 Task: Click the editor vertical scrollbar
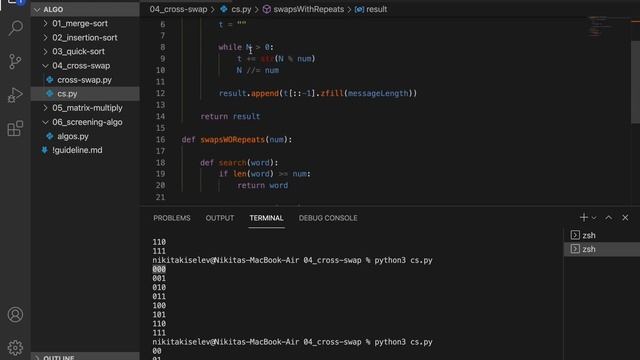click(x=636, y=82)
